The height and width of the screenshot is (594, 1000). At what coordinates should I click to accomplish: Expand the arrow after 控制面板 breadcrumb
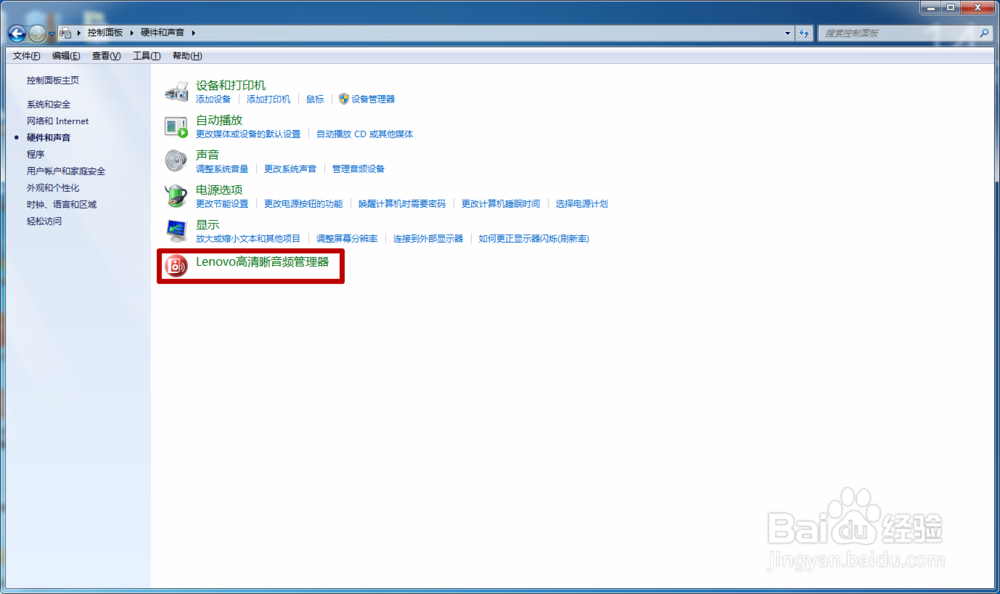pos(132,33)
